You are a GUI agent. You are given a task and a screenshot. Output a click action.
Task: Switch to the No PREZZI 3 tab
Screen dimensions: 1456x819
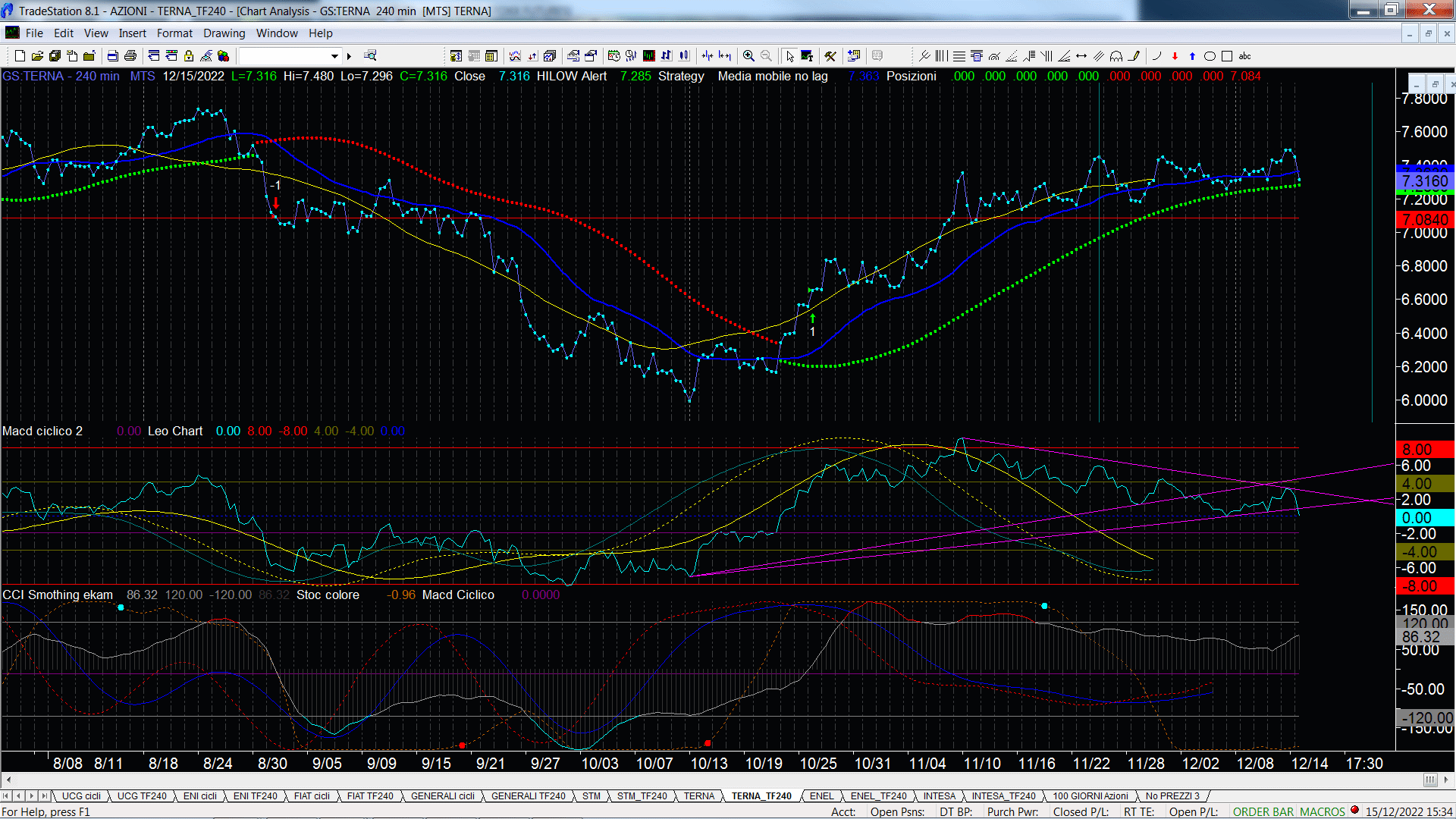click(x=1172, y=796)
